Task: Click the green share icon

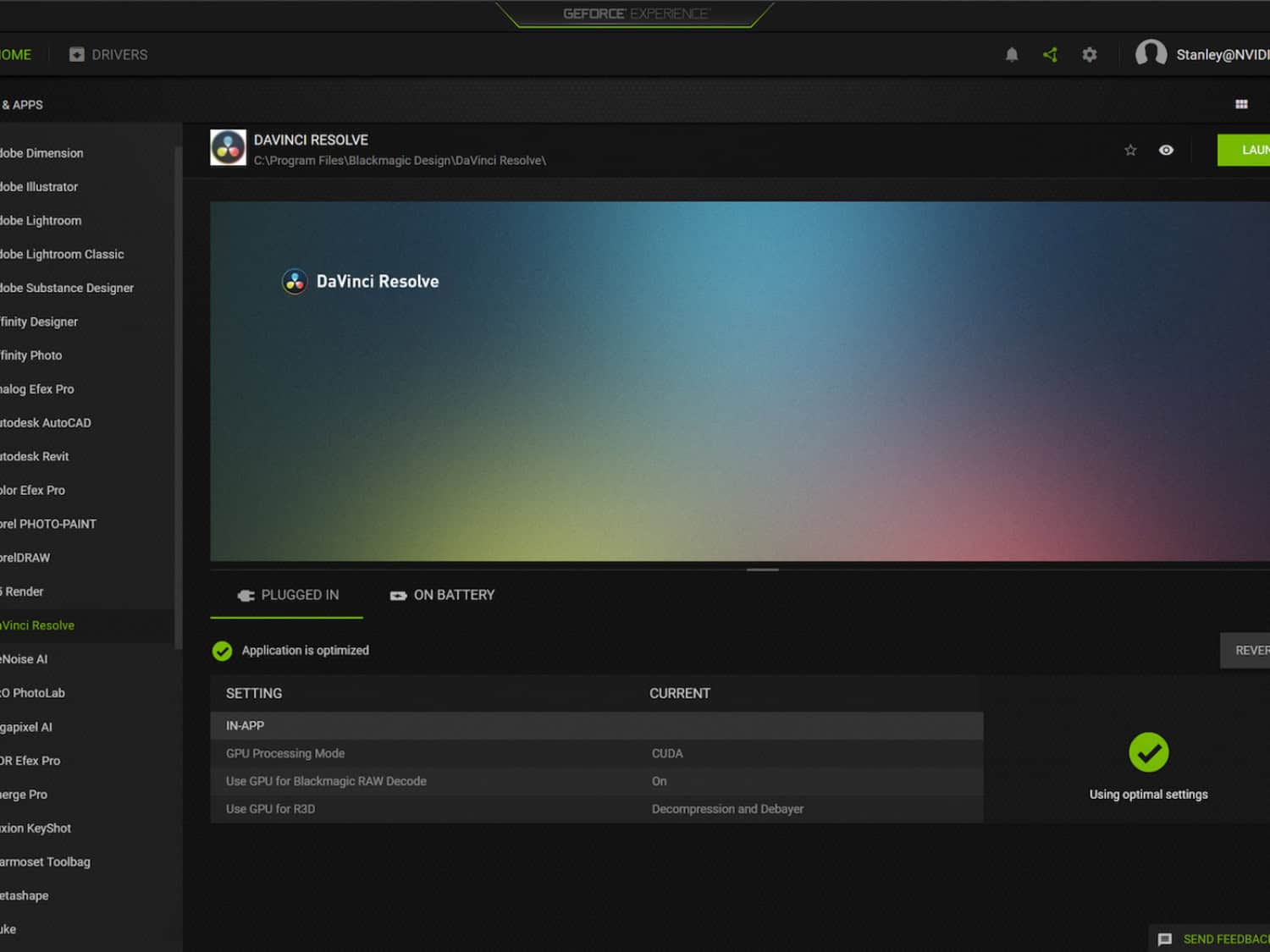Action: tap(1051, 55)
